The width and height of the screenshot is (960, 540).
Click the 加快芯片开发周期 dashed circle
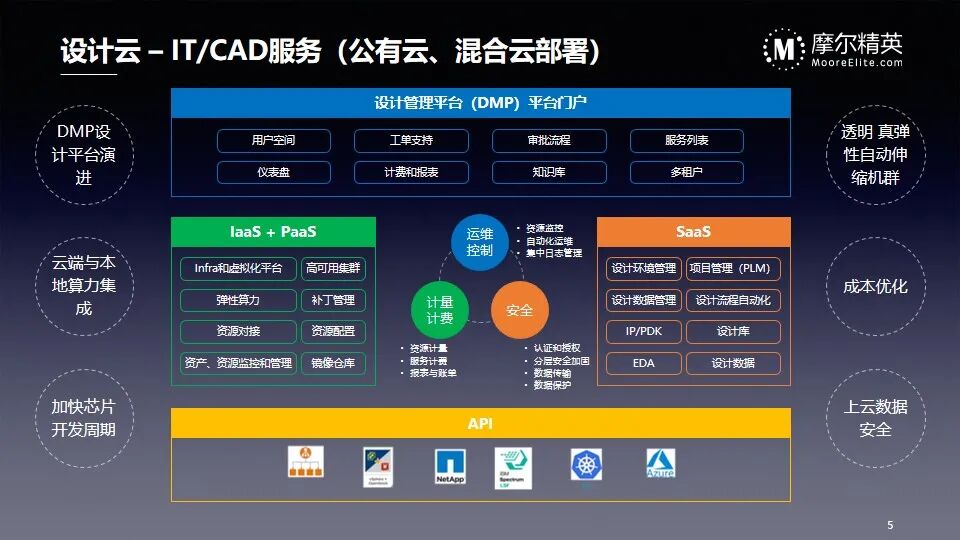tap(84, 418)
